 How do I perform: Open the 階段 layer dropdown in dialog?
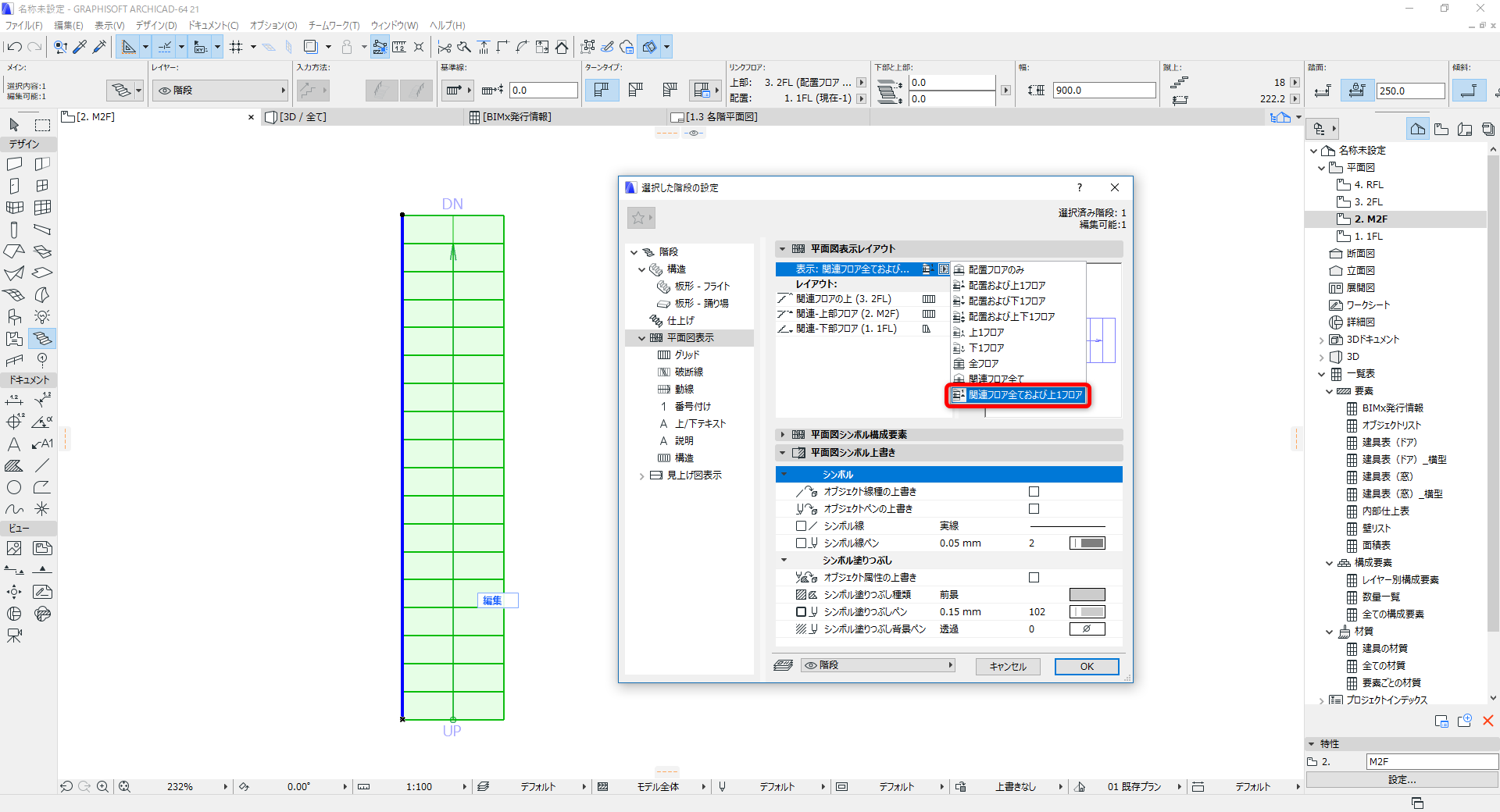click(x=878, y=665)
